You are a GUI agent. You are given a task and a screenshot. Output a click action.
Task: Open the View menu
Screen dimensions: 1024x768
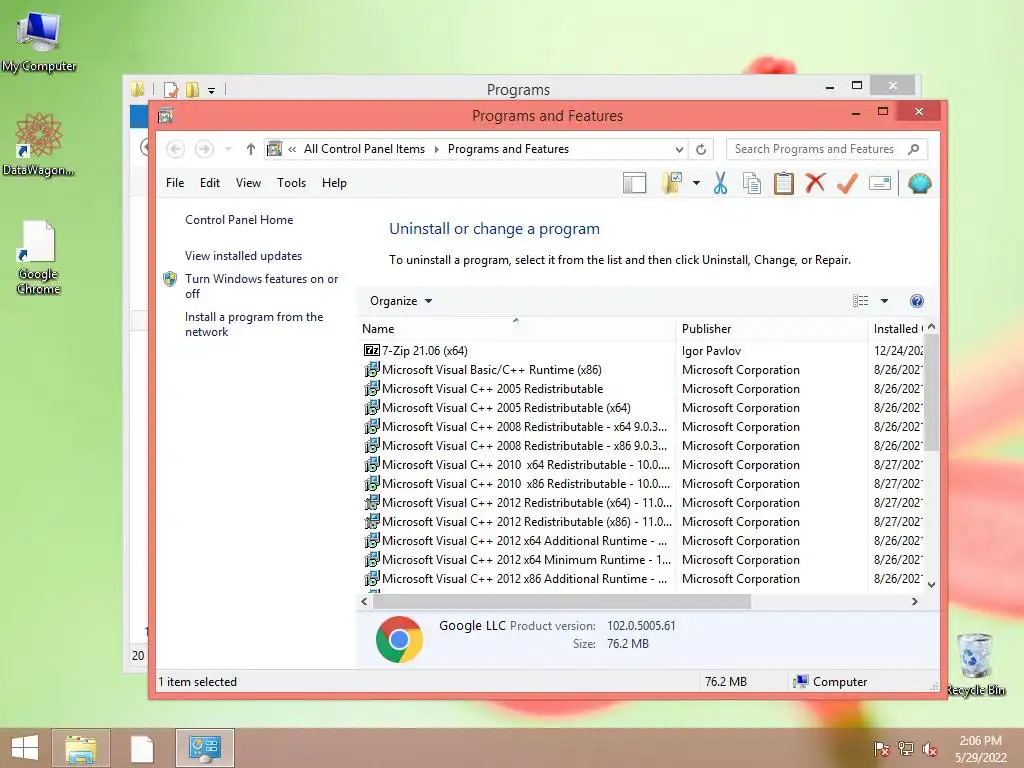248,183
